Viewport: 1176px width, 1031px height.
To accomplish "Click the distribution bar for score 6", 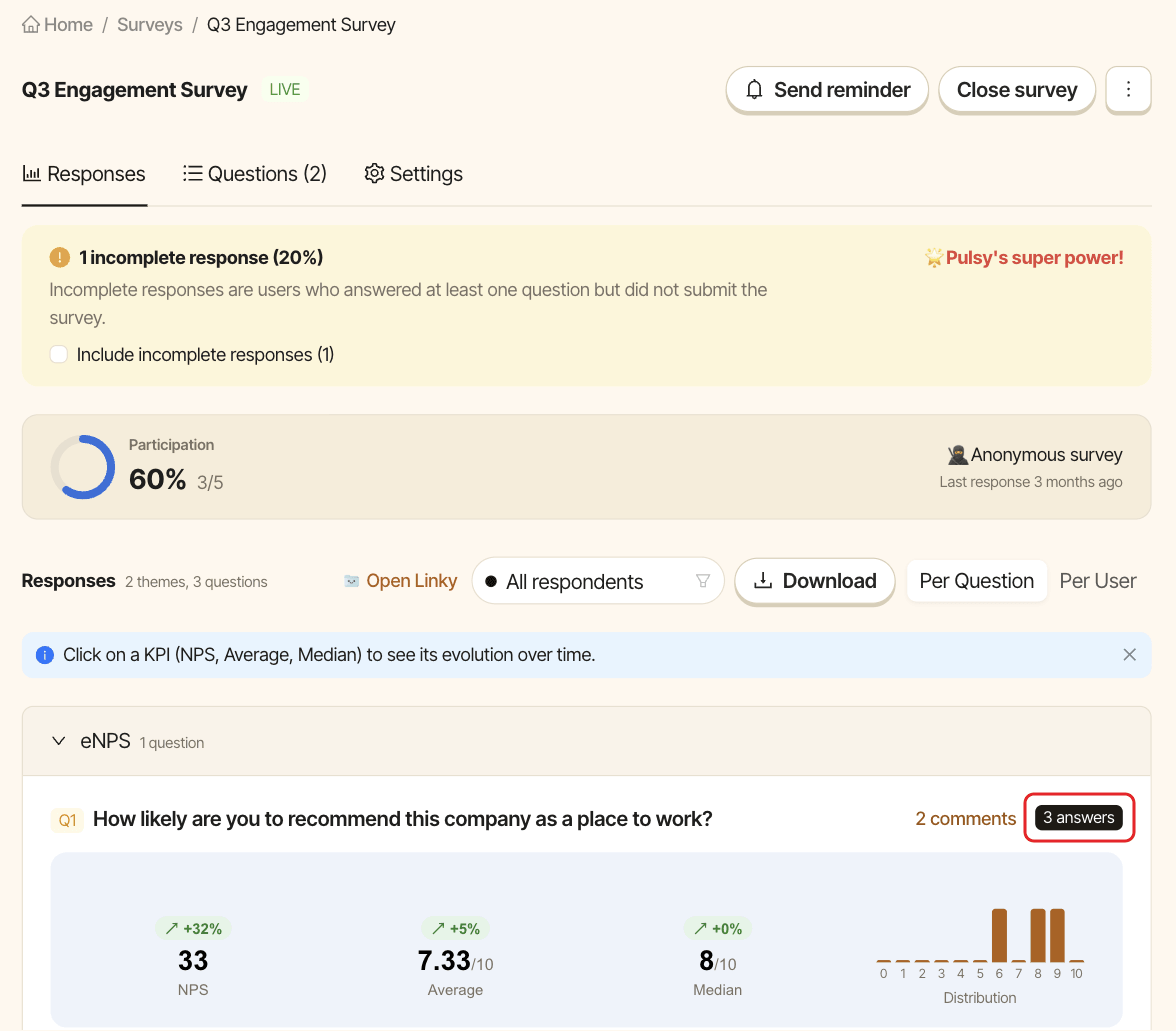I will [x=999, y=935].
